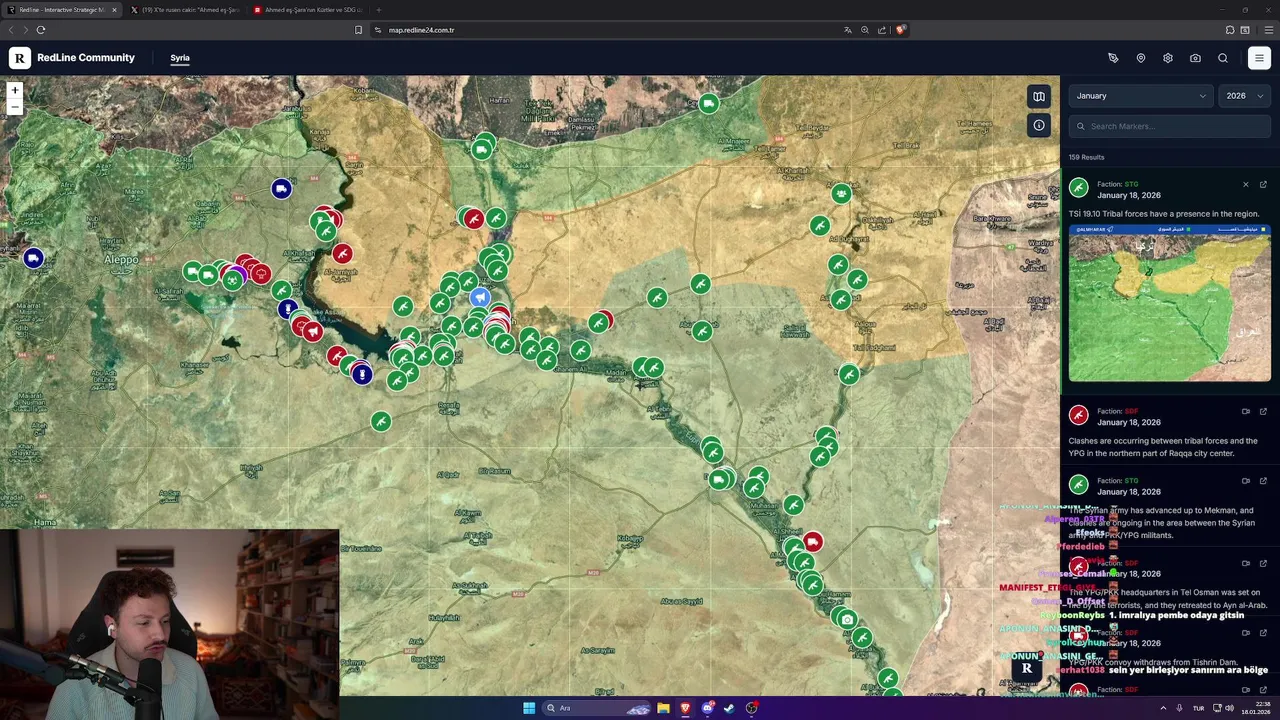Open the January month dropdown
The width and height of the screenshot is (1280, 720).
(x=1141, y=96)
